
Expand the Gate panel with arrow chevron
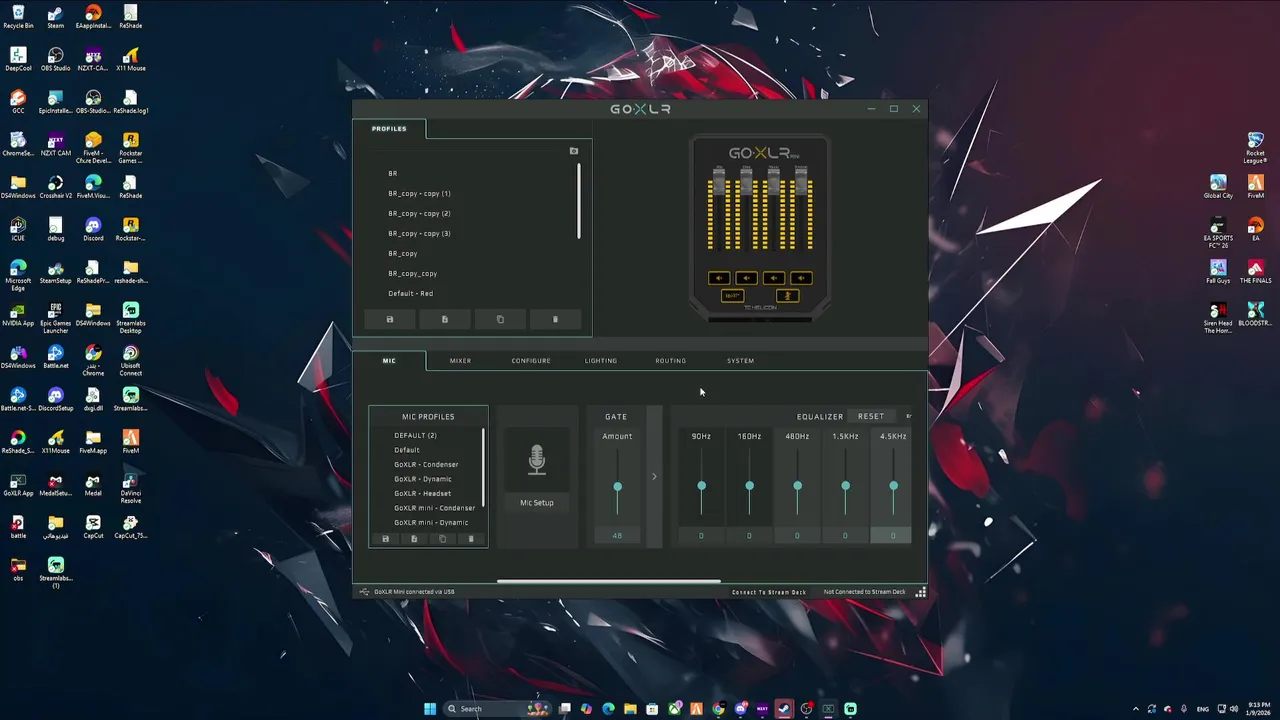[x=654, y=476]
